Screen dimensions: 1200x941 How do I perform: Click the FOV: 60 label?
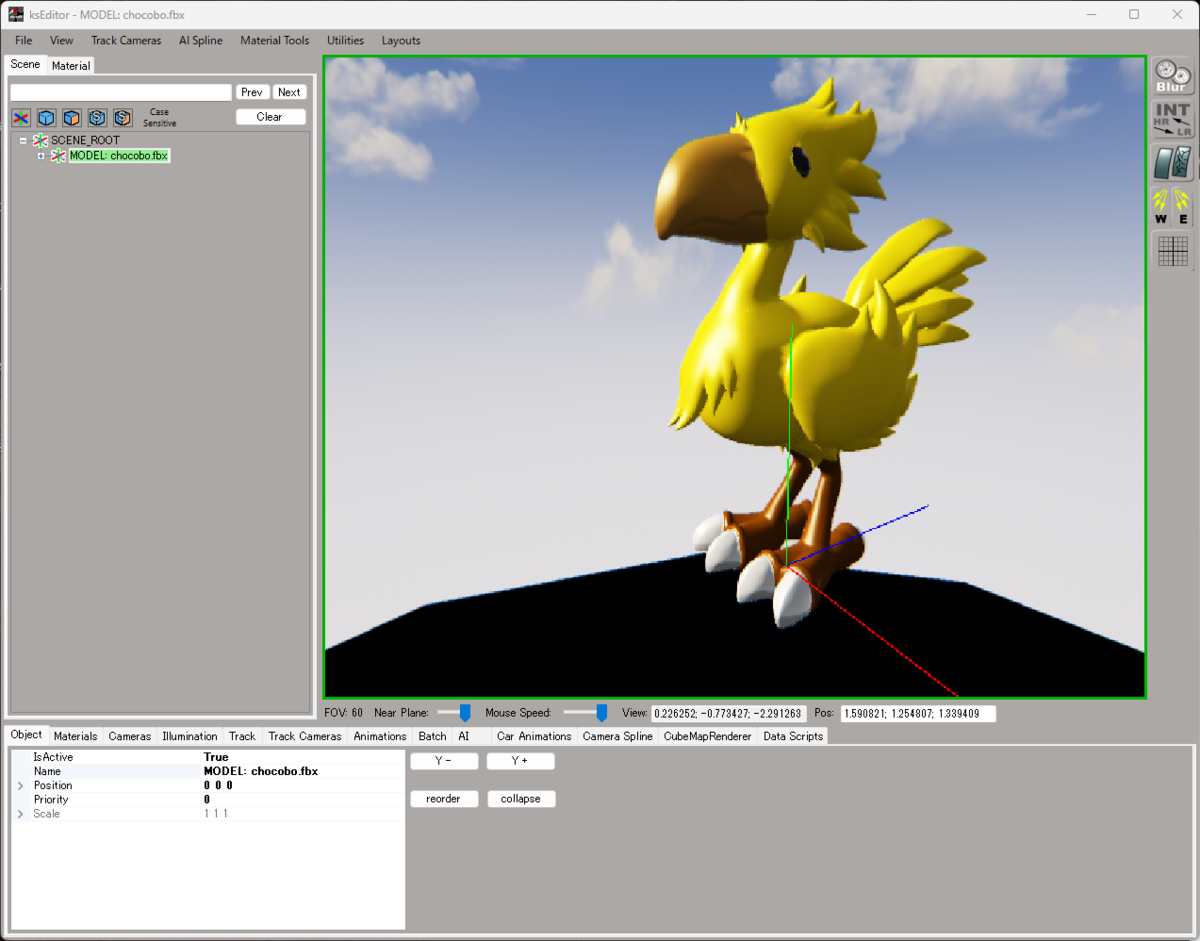344,713
